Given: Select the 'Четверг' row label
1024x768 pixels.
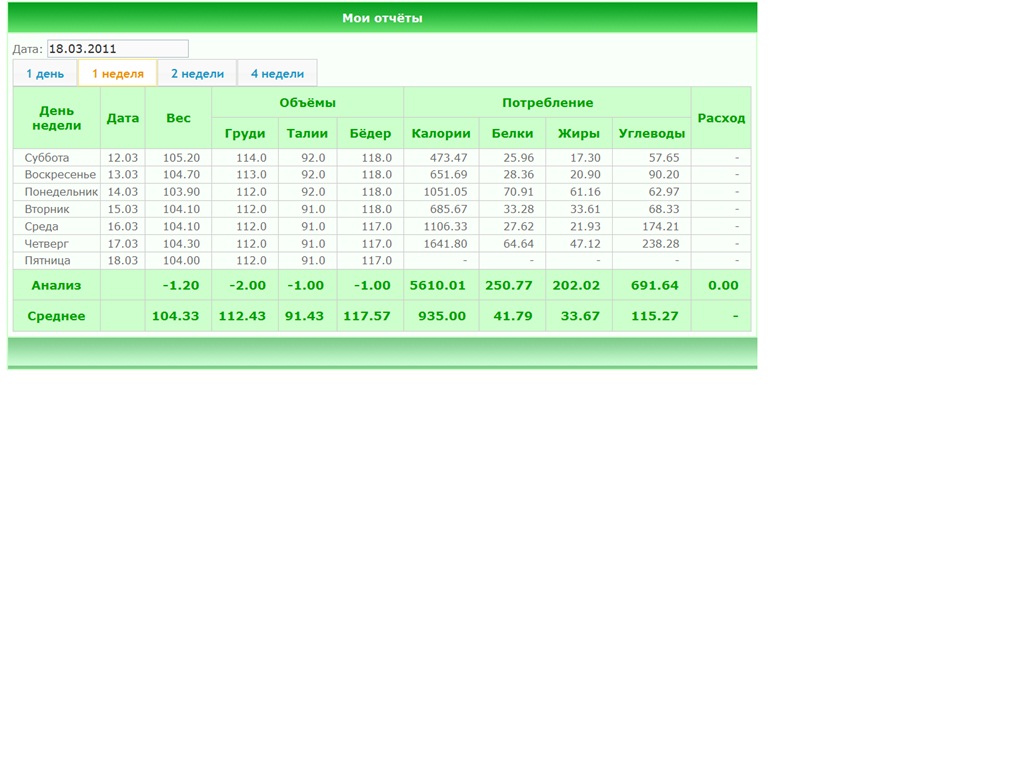Looking at the screenshot, I should pyautogui.click(x=46, y=244).
